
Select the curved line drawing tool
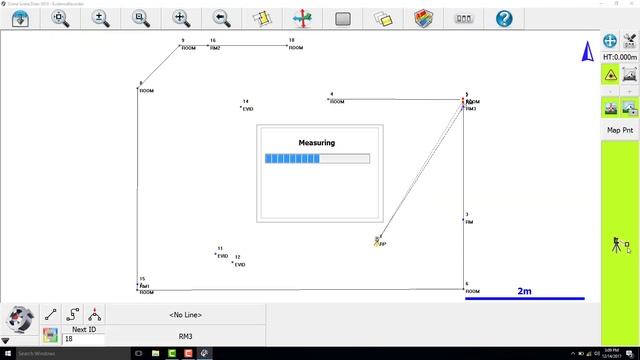(x=73, y=314)
